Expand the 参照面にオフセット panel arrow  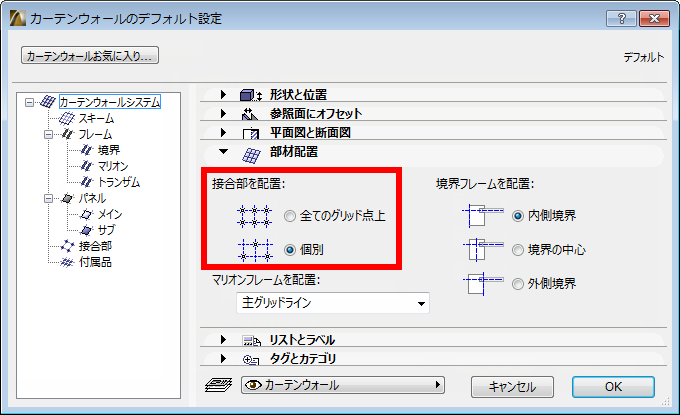223,114
